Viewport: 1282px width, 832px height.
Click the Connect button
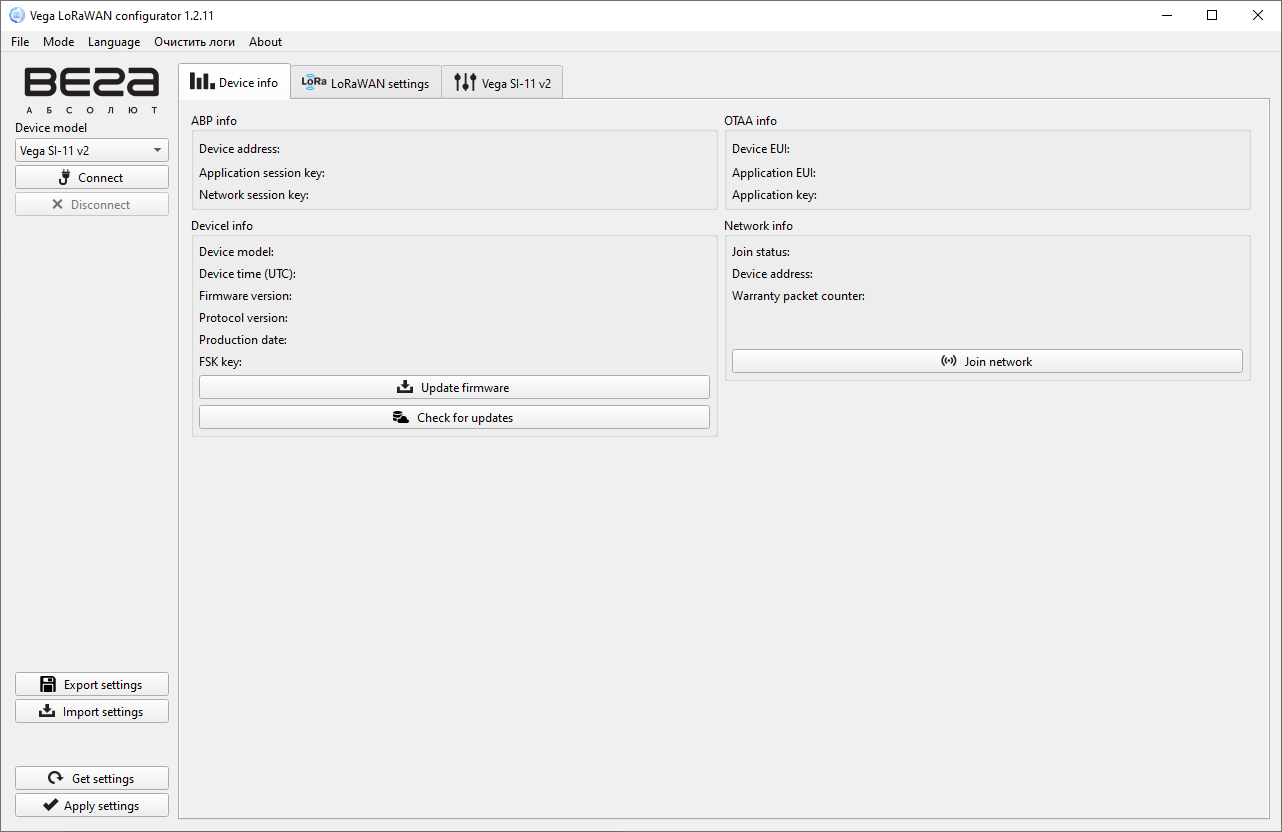92,177
